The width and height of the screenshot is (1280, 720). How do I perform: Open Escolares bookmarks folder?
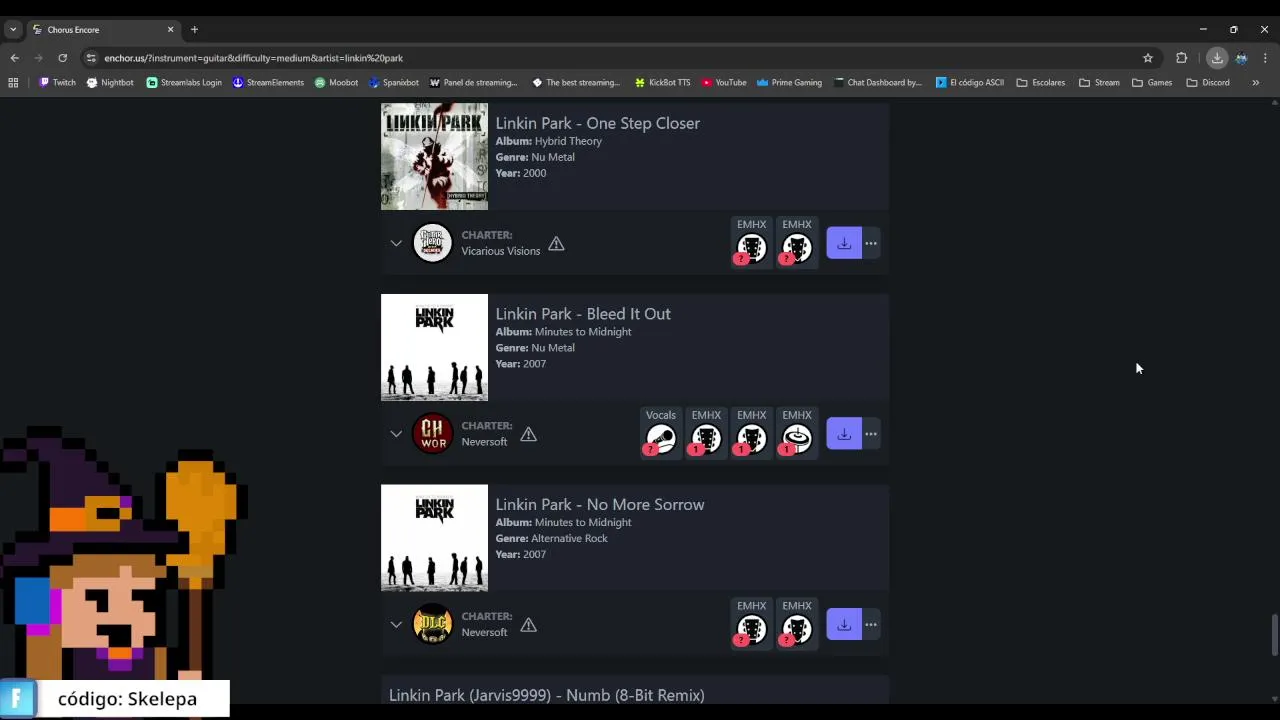coord(1041,83)
